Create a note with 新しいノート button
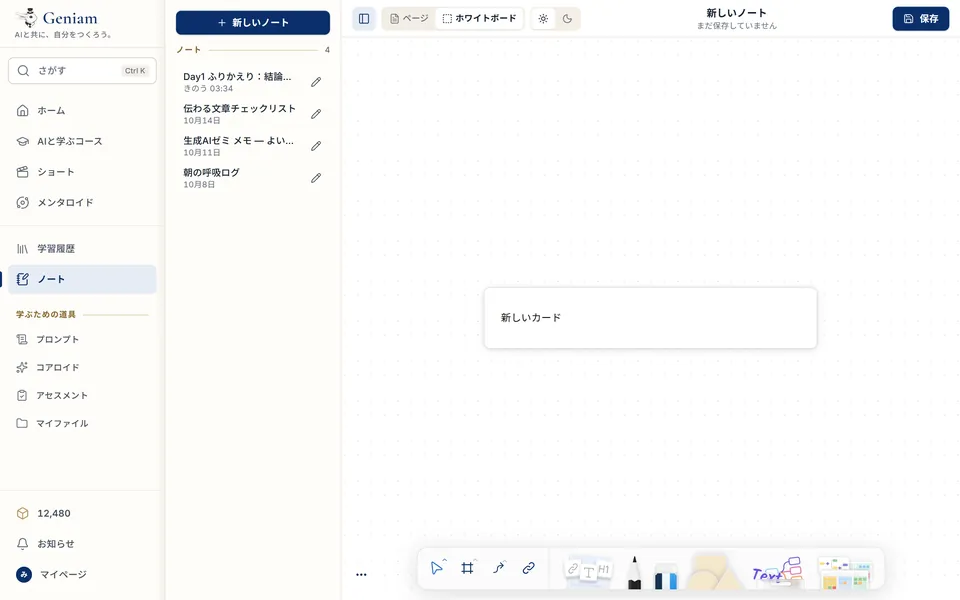The height and width of the screenshot is (600, 960). coord(253,23)
